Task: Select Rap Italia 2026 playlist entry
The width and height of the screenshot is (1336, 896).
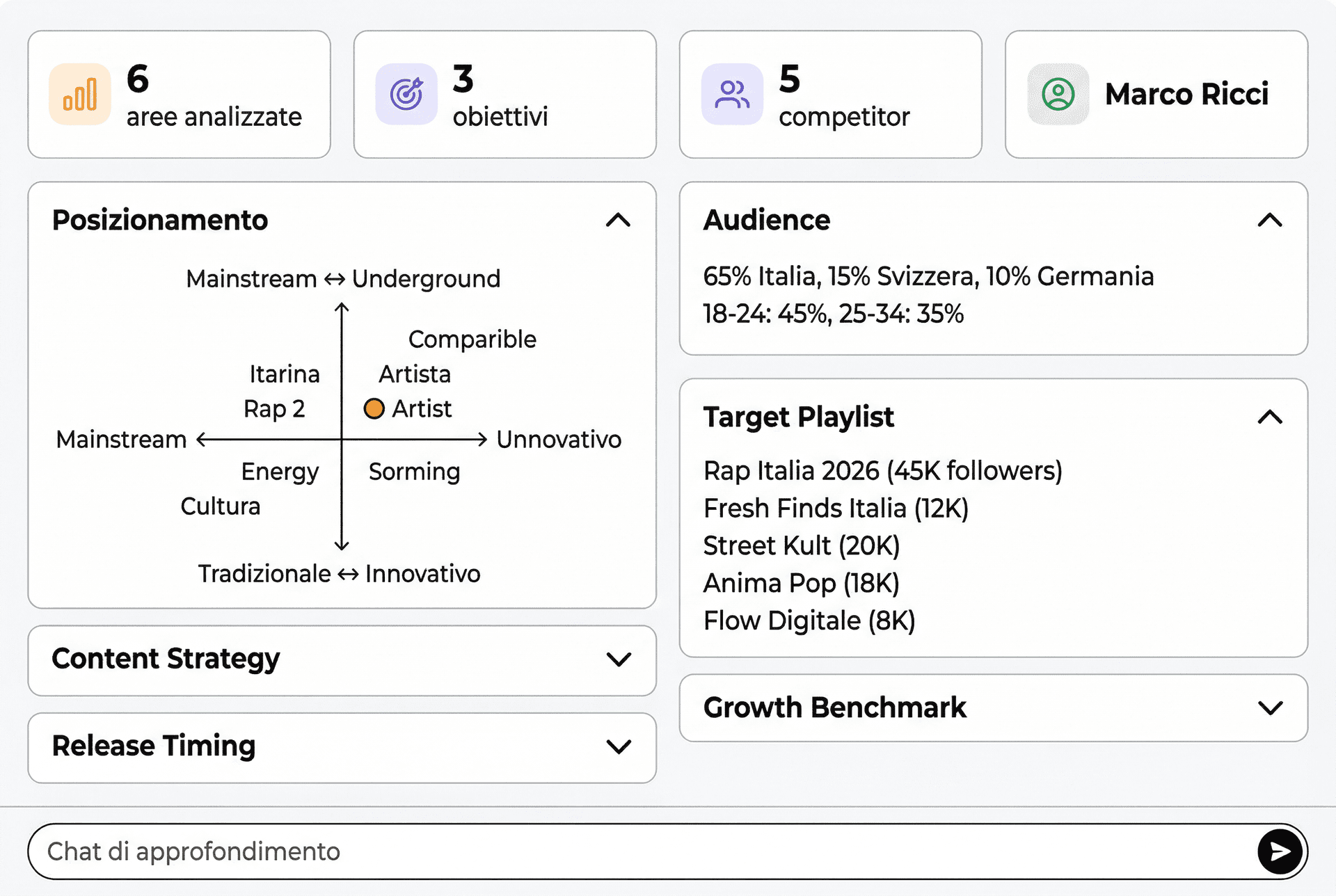Action: coord(882,470)
